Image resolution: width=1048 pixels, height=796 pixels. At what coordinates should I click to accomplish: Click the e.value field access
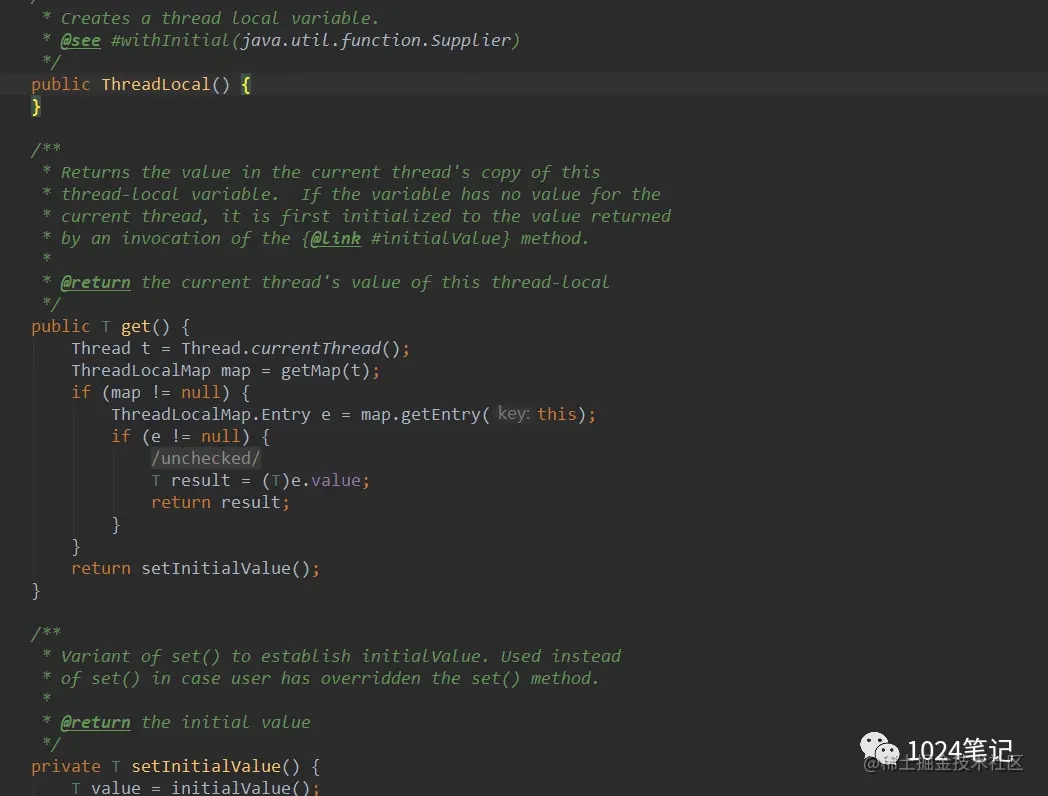(x=330, y=480)
